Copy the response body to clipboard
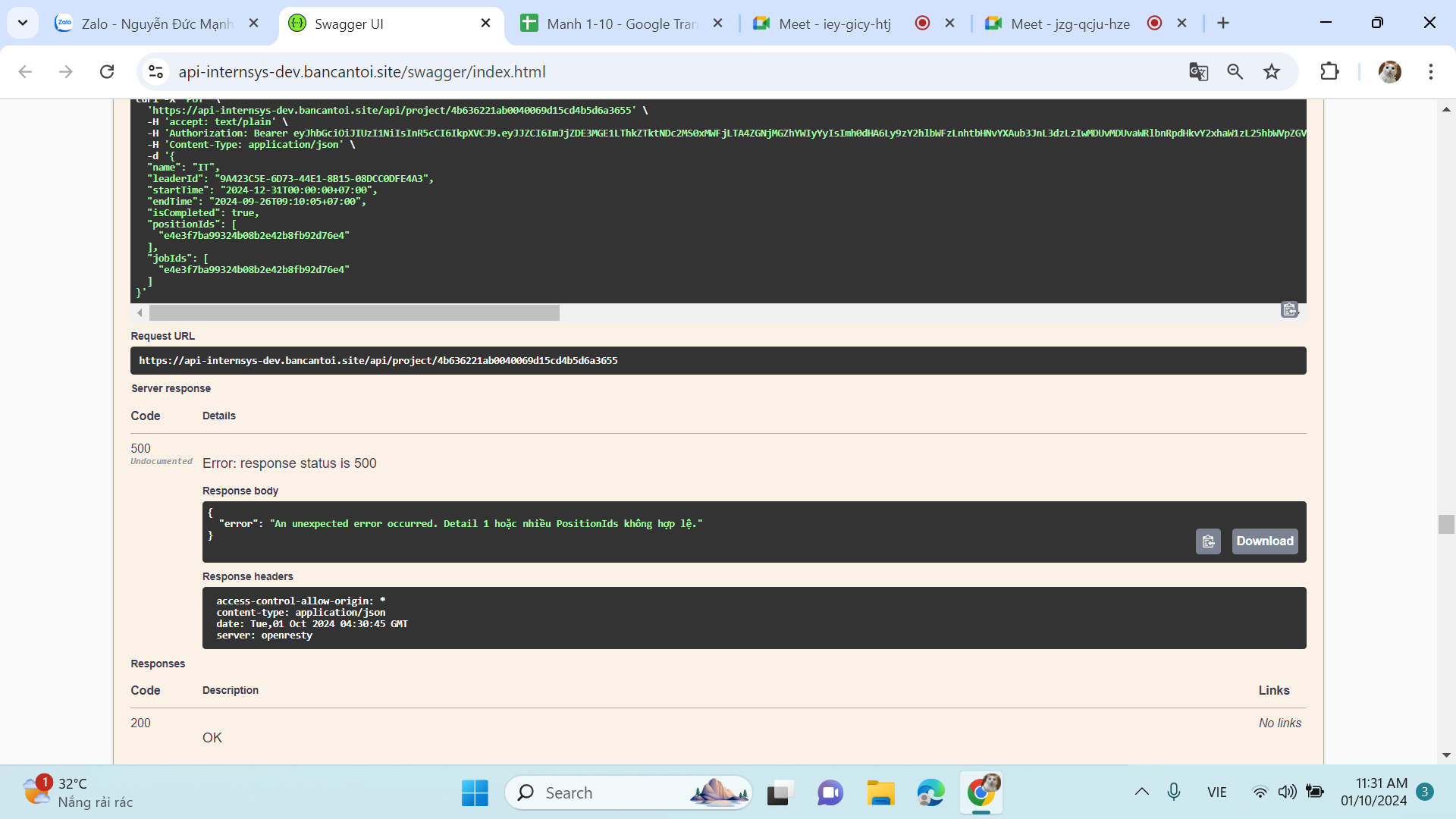 click(x=1208, y=541)
